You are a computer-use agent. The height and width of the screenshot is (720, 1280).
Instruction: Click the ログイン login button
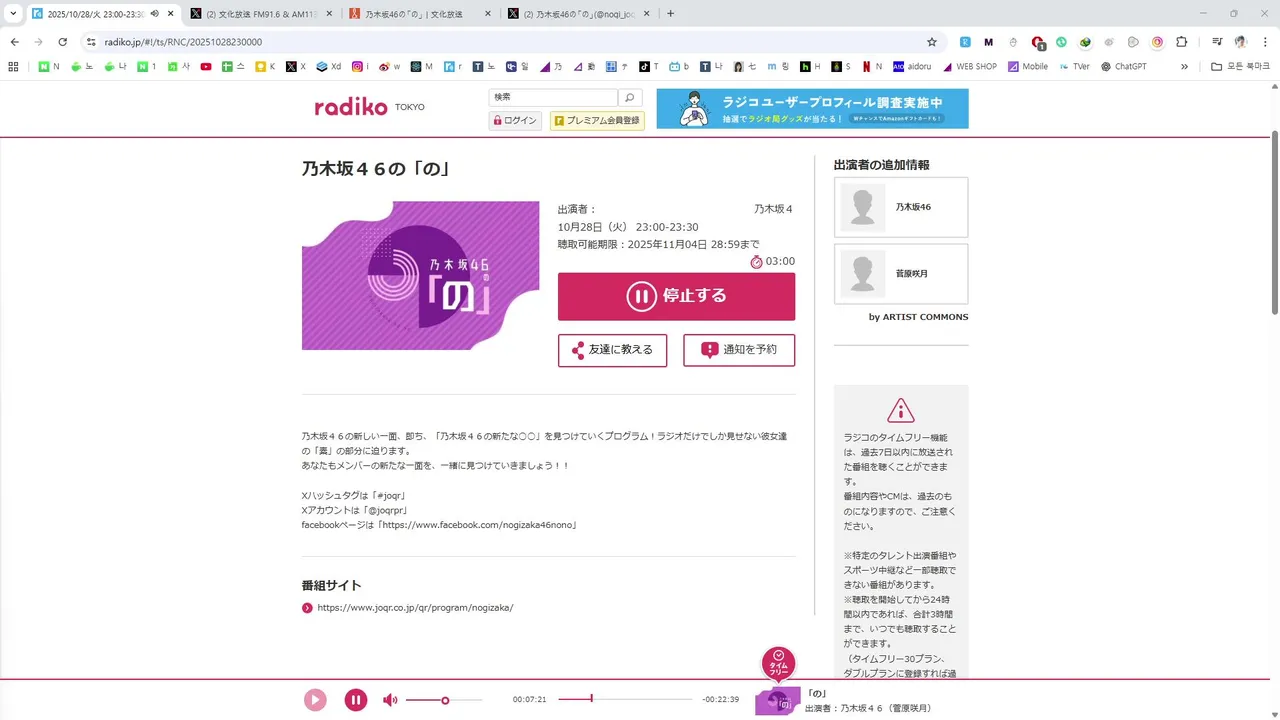coord(515,121)
